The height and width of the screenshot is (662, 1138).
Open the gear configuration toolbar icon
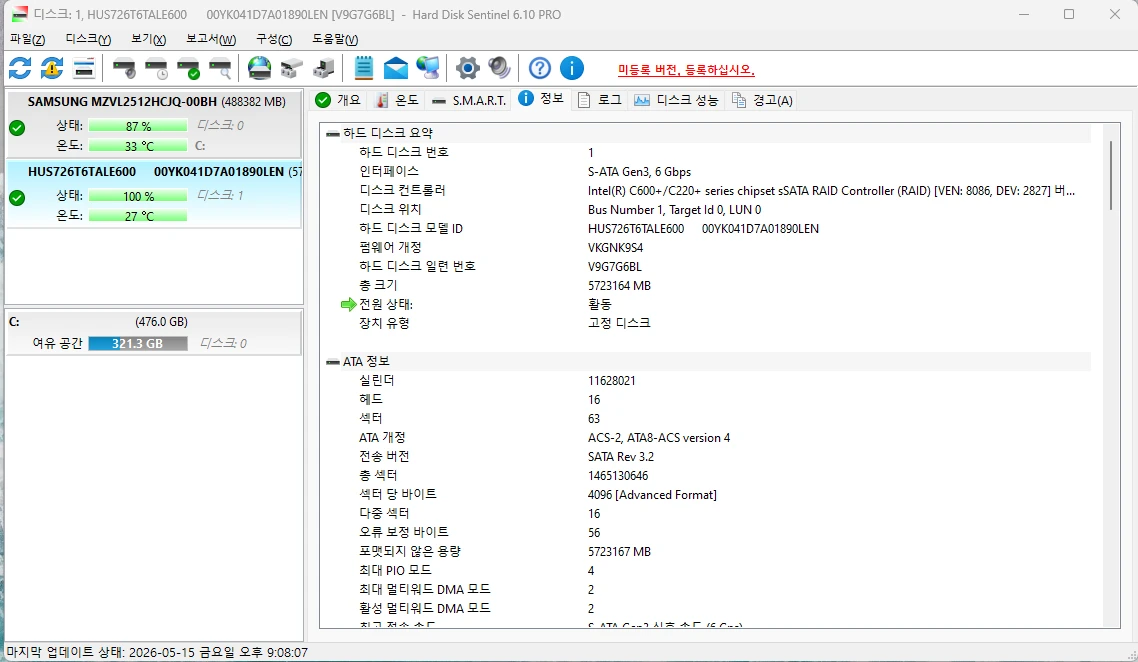(x=468, y=68)
